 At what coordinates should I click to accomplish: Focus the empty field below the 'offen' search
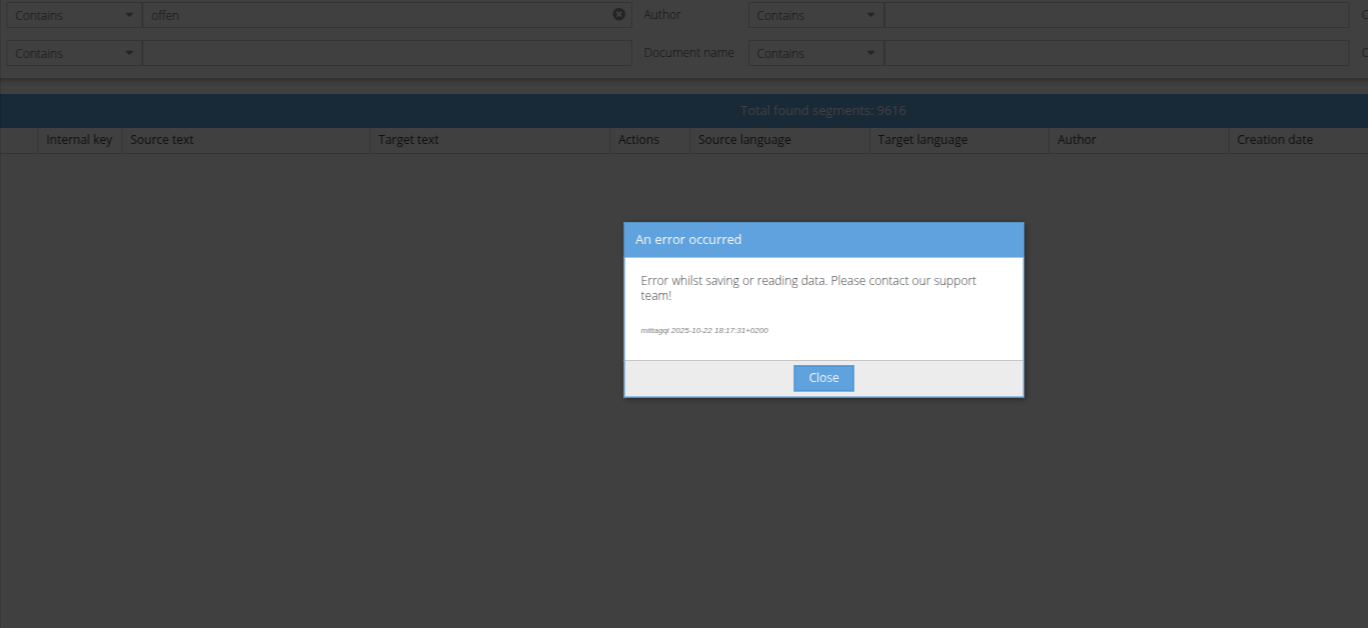(x=386, y=53)
